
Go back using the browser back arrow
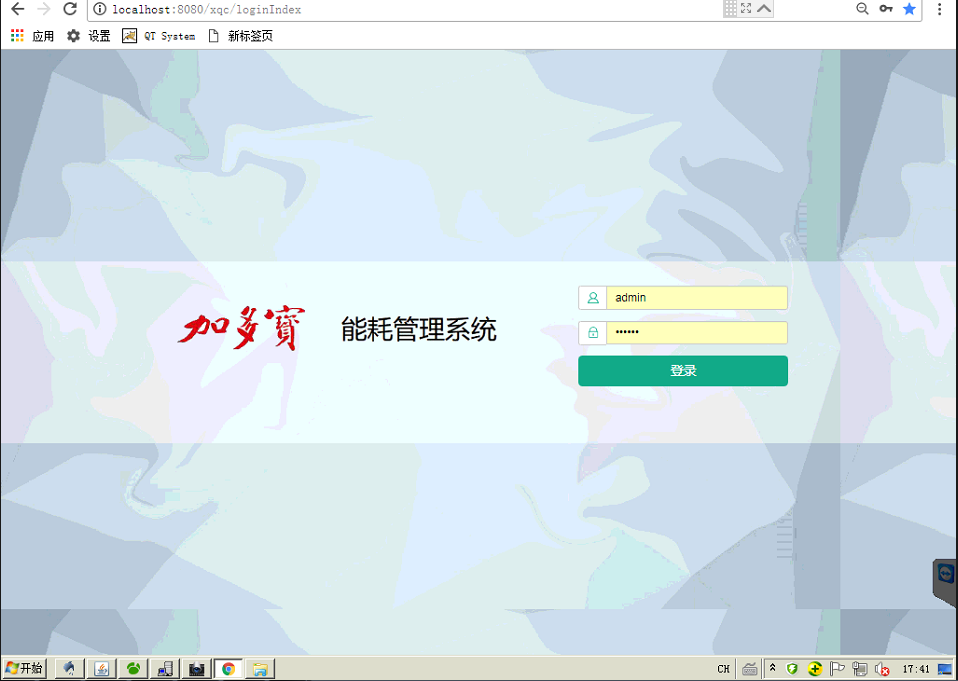(18, 9)
